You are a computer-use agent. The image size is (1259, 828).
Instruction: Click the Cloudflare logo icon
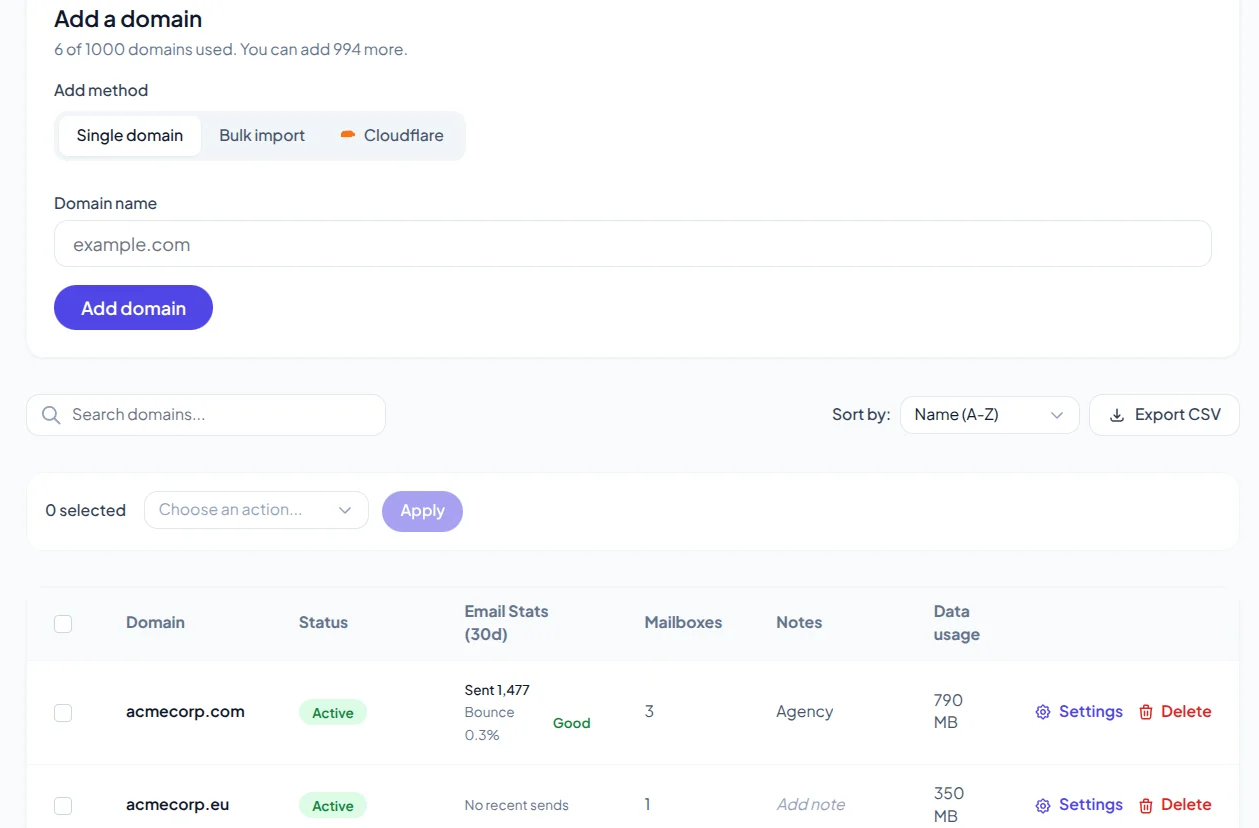tap(348, 135)
